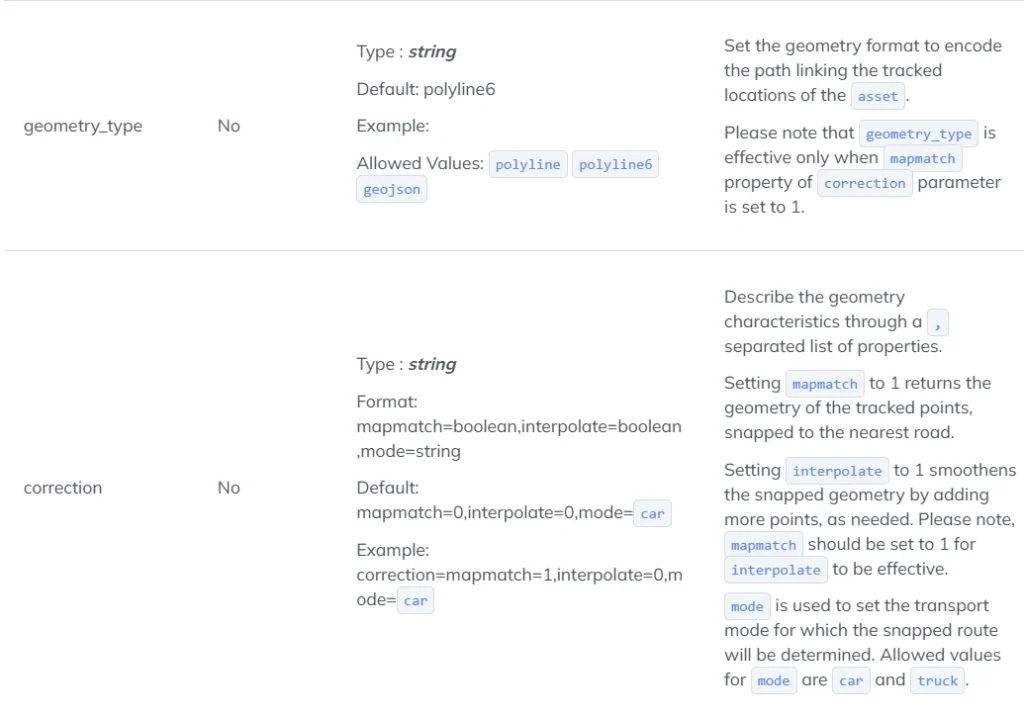Click the car tag in Default value
The image size is (1024, 719).
coord(652,513)
